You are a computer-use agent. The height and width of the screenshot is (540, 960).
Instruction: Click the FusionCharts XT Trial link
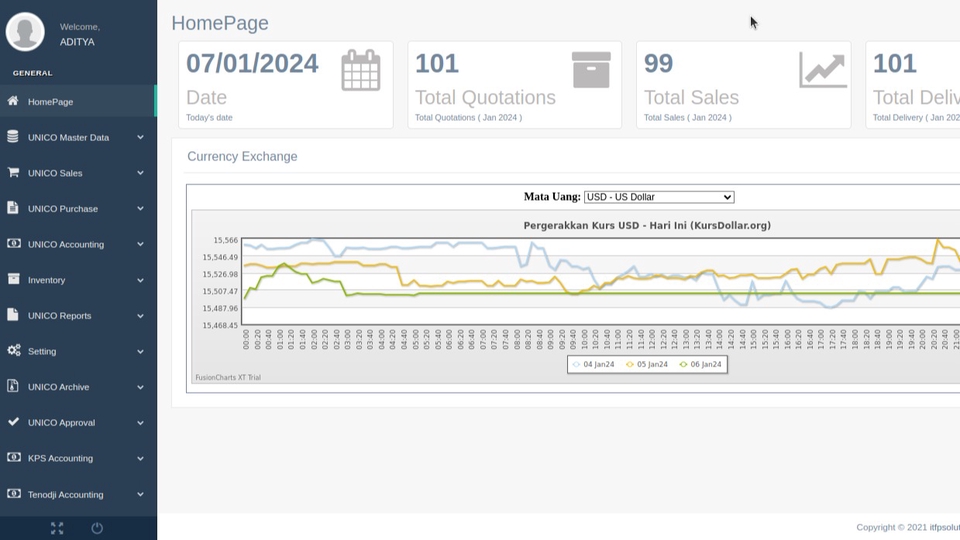(228, 378)
